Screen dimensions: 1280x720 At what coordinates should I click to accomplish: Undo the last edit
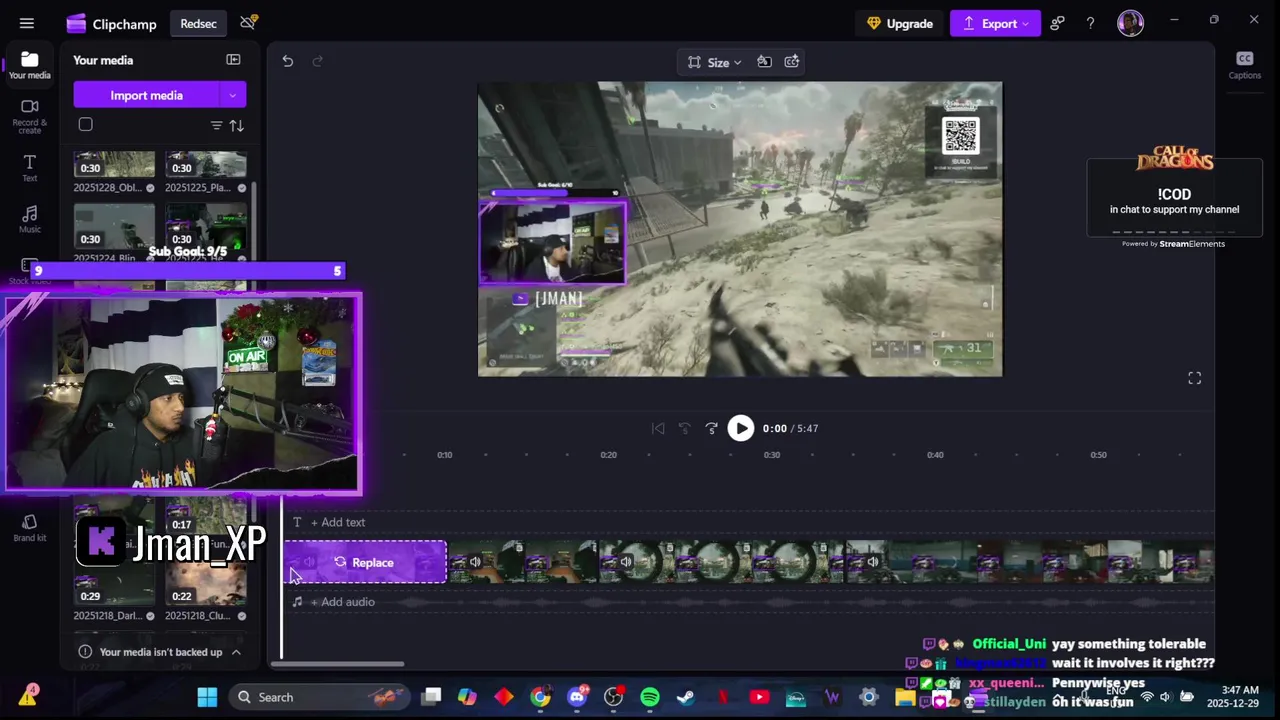(287, 61)
